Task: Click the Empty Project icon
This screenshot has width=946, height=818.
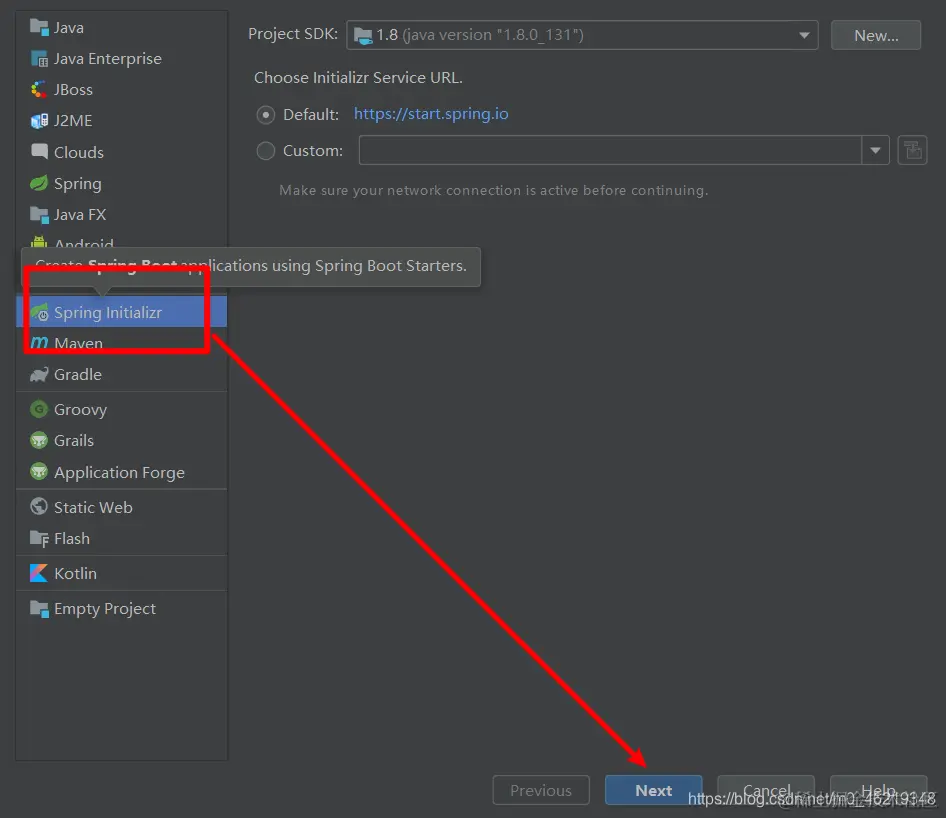Action: 39,609
